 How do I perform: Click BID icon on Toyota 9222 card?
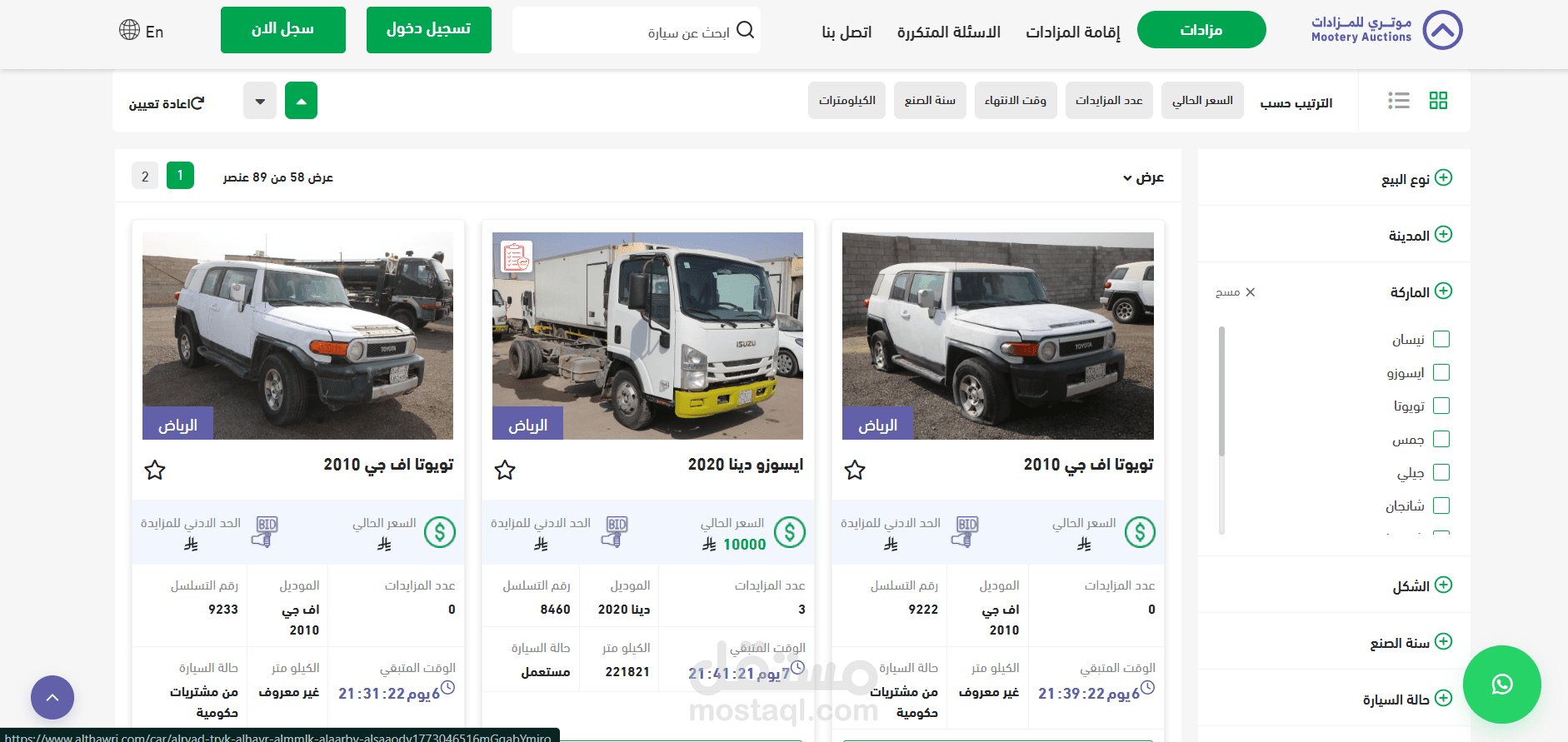966,531
